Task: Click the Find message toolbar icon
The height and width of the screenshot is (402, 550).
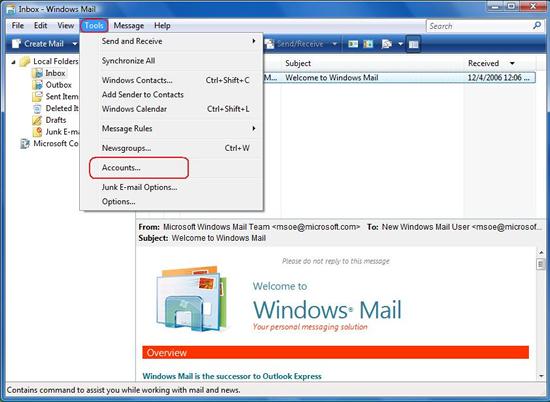Action: pos(386,44)
